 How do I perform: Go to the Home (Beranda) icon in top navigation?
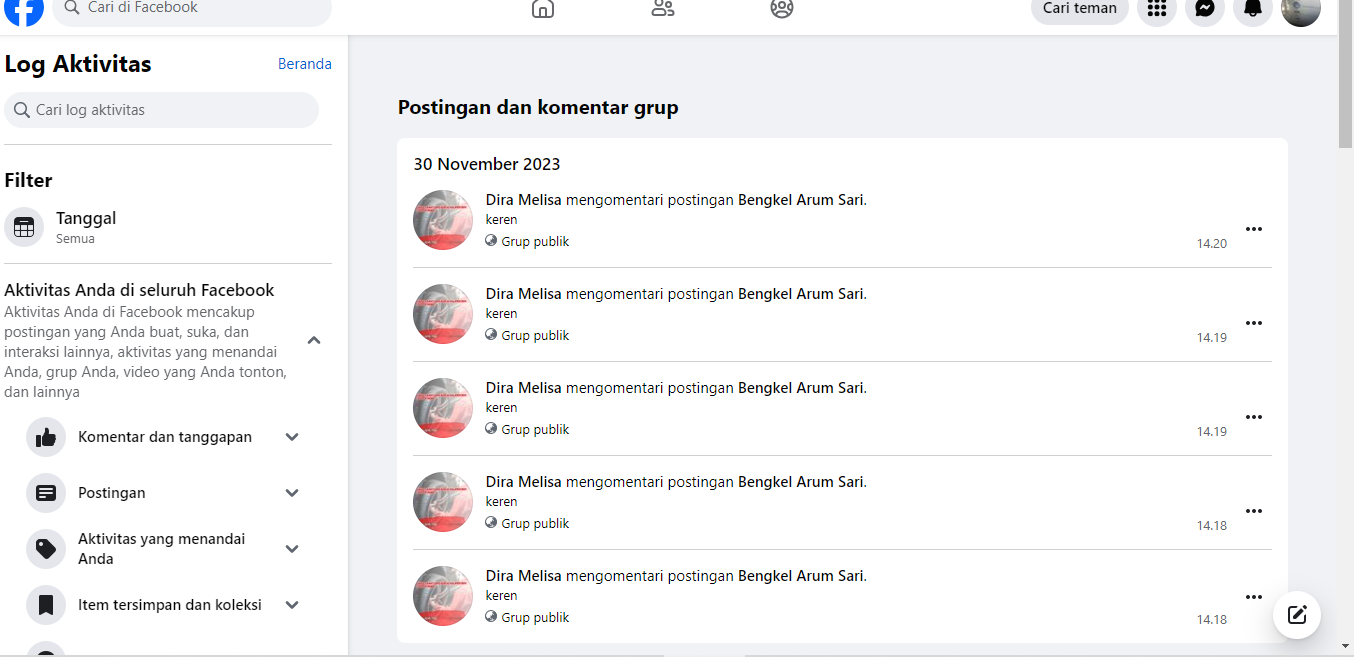pyautogui.click(x=543, y=8)
